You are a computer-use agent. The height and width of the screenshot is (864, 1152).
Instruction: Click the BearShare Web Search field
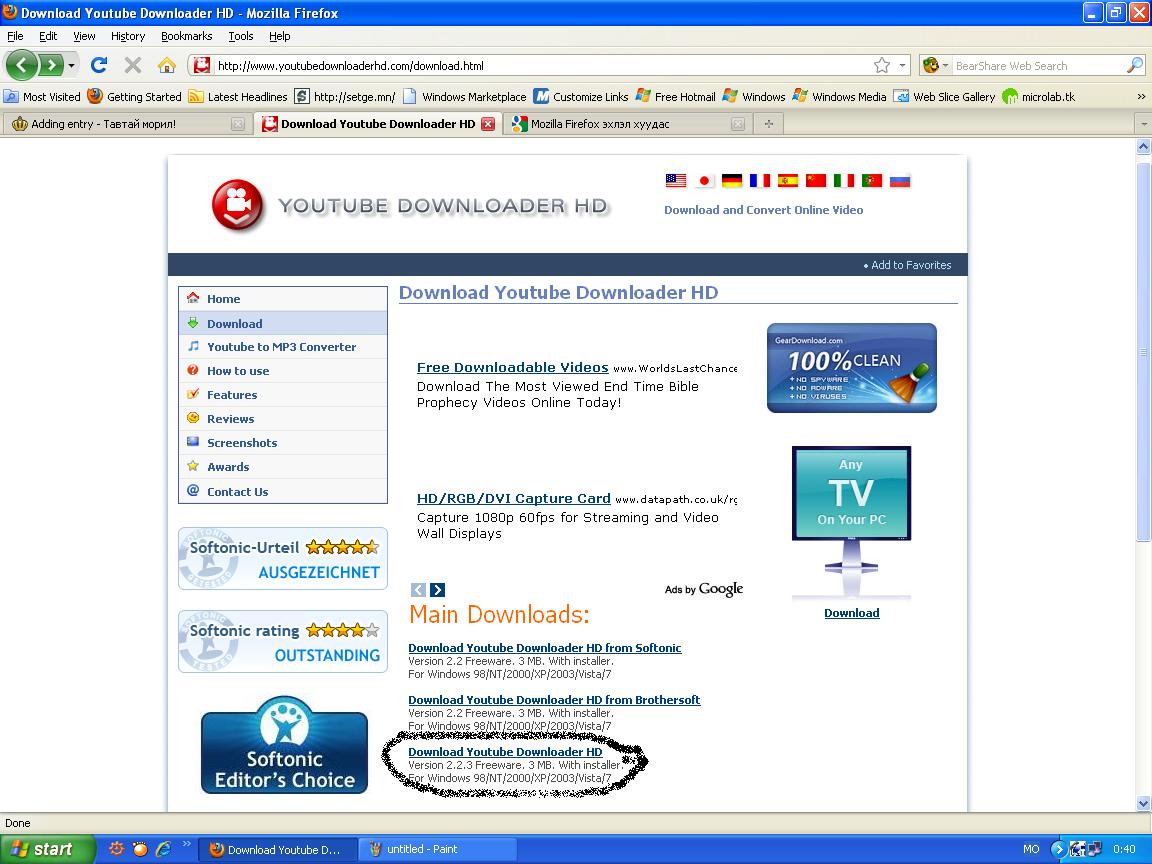pos(1039,65)
